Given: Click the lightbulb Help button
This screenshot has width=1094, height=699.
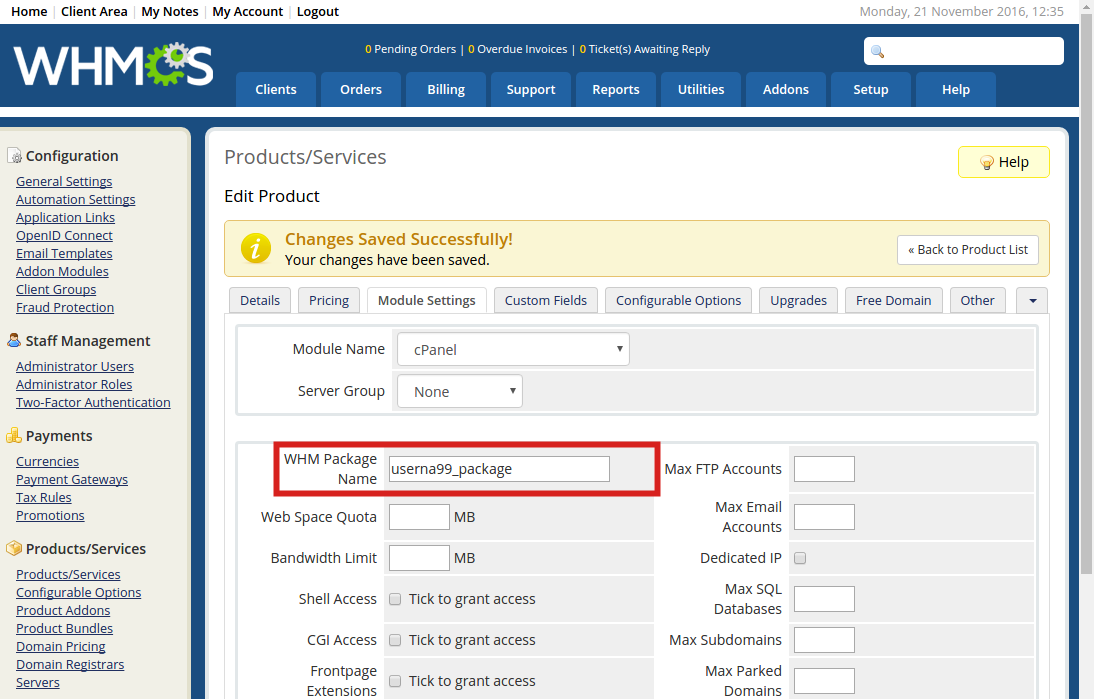Looking at the screenshot, I should [1003, 162].
